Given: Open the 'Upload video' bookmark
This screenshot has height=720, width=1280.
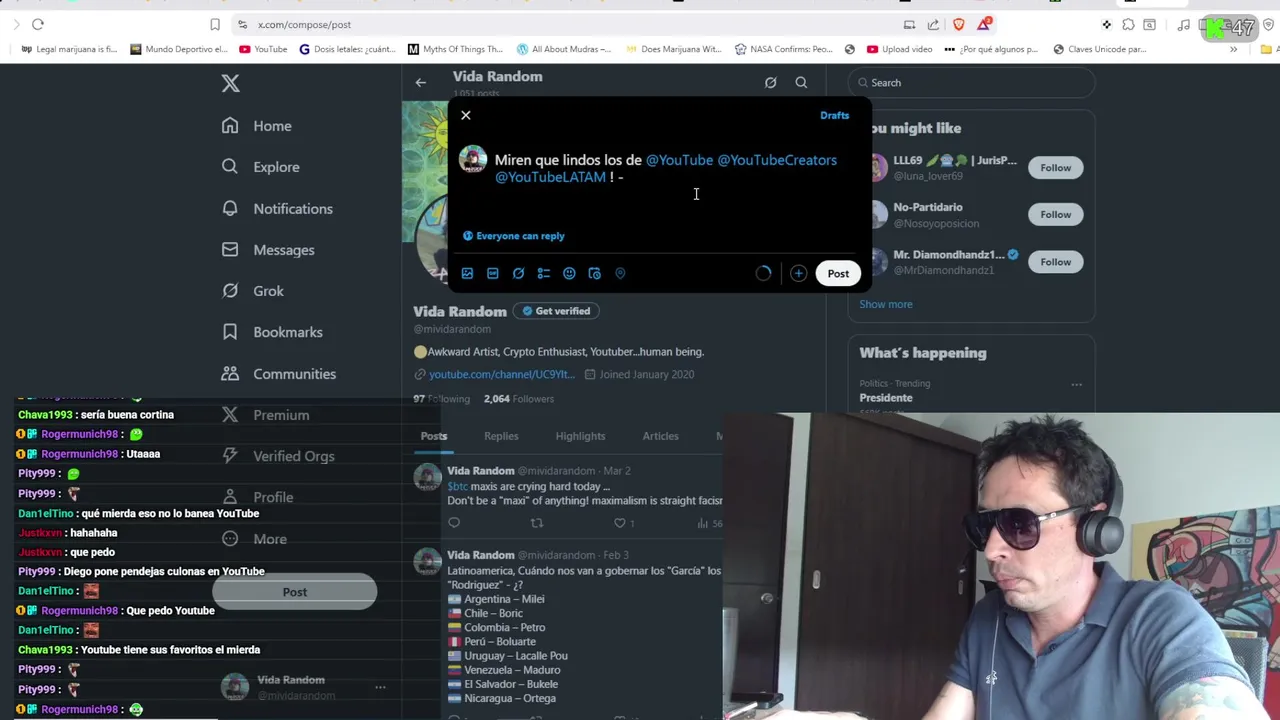Looking at the screenshot, I should (900, 49).
